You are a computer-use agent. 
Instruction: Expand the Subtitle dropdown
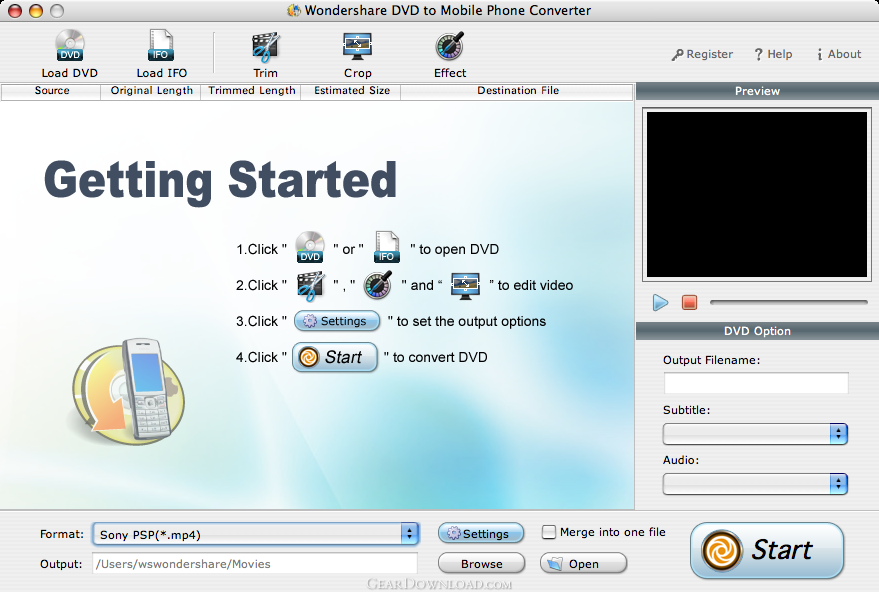coord(755,434)
